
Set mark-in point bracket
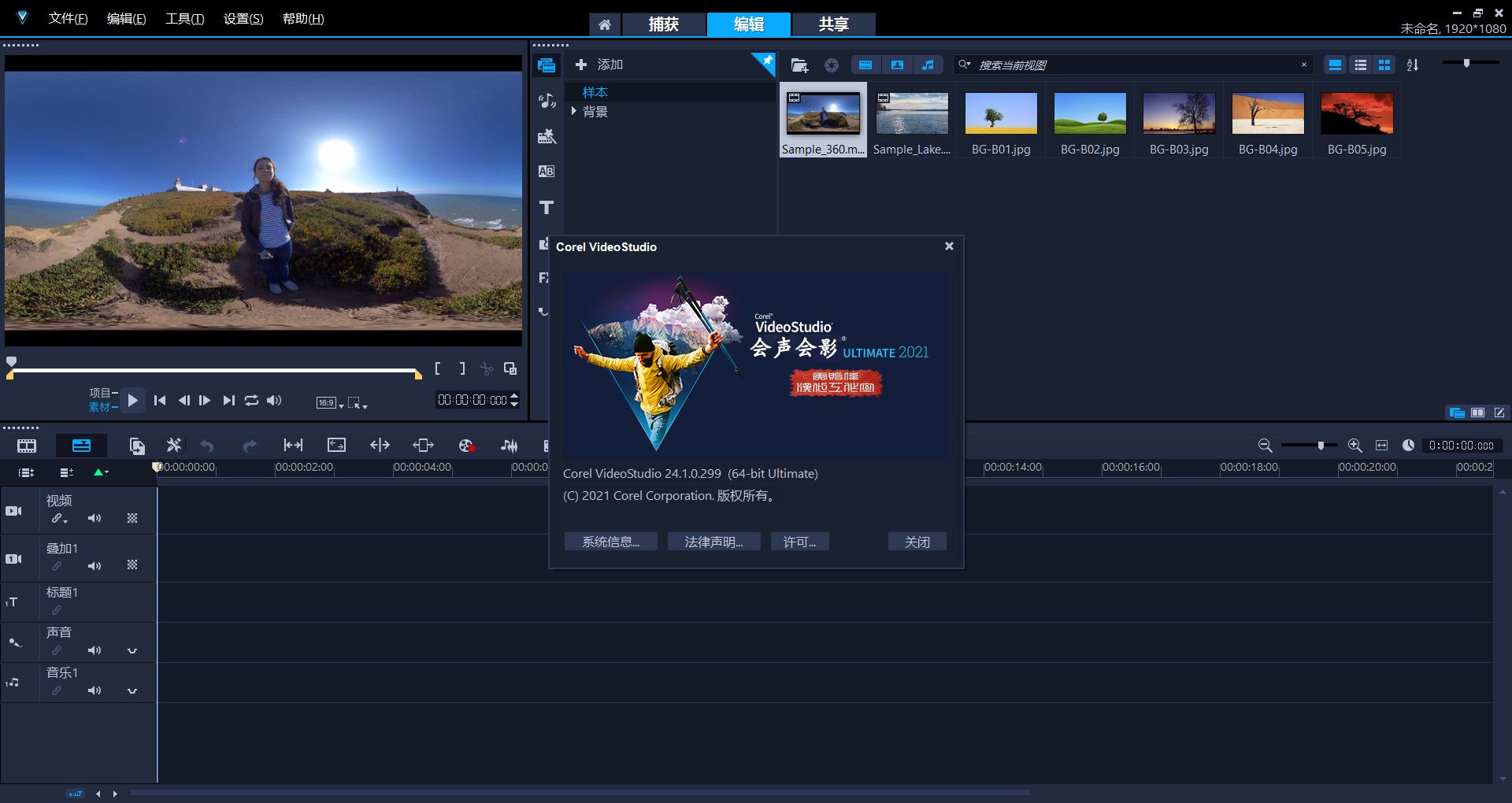click(438, 368)
